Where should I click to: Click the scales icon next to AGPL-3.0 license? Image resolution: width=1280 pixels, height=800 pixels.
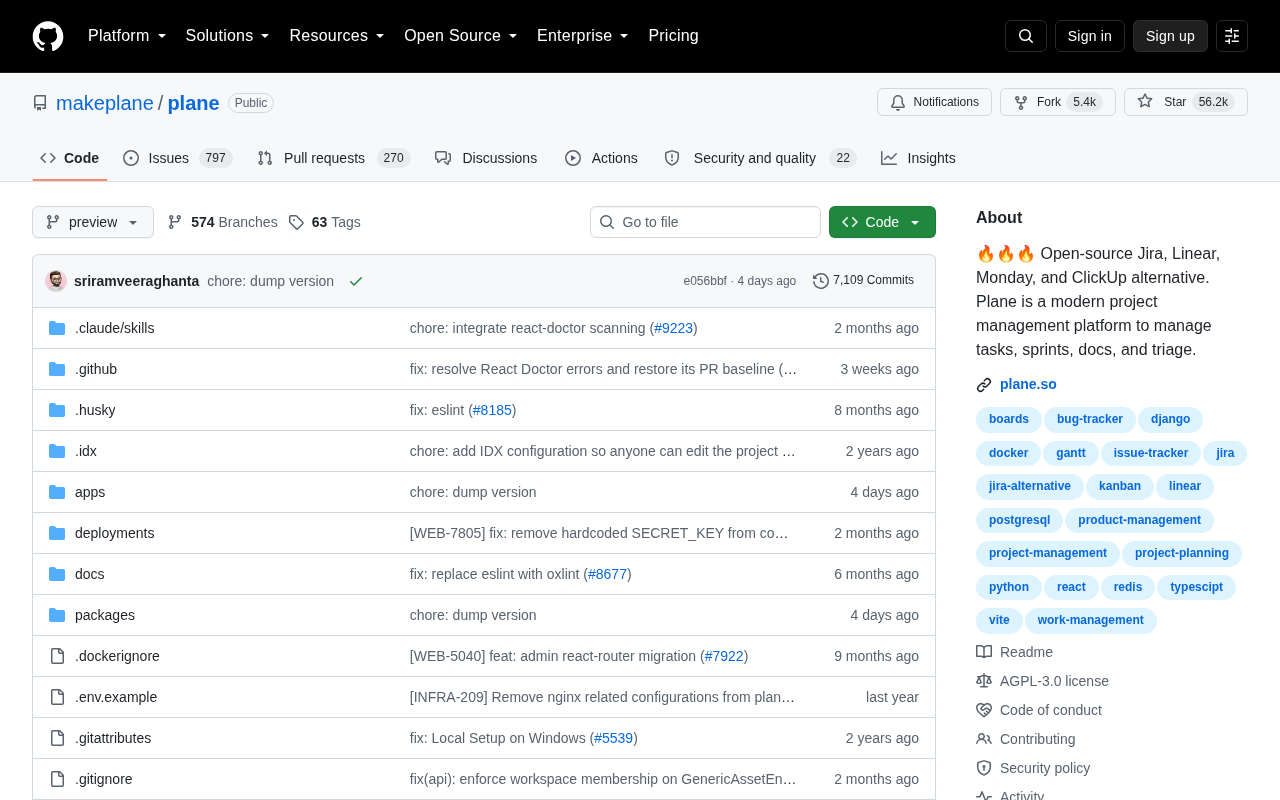click(984, 681)
